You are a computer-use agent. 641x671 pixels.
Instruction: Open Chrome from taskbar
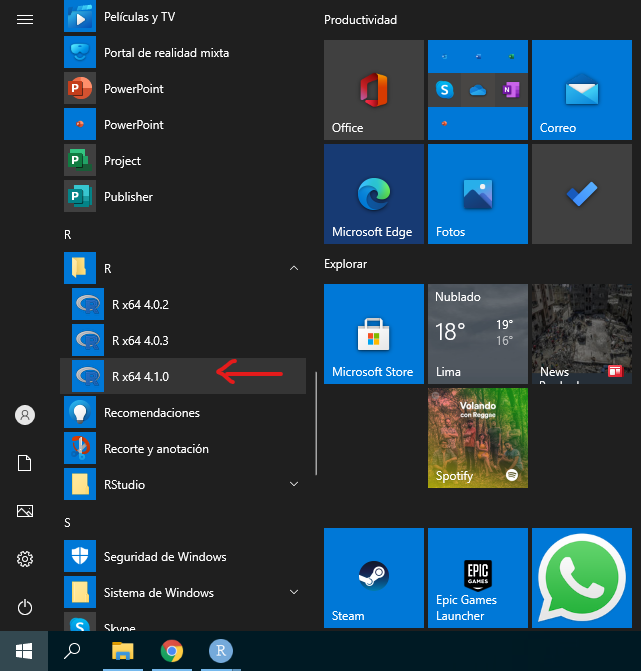[x=172, y=651]
